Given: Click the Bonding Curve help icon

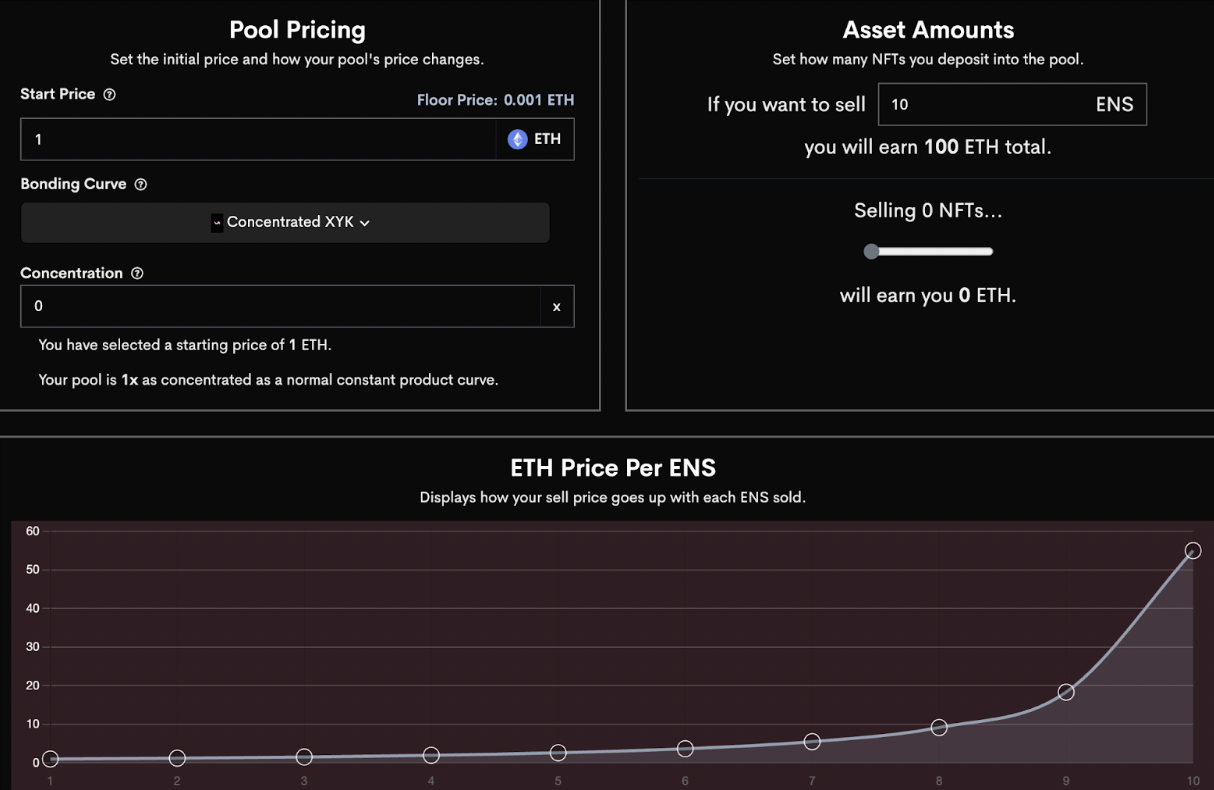Looking at the screenshot, I should (x=141, y=185).
